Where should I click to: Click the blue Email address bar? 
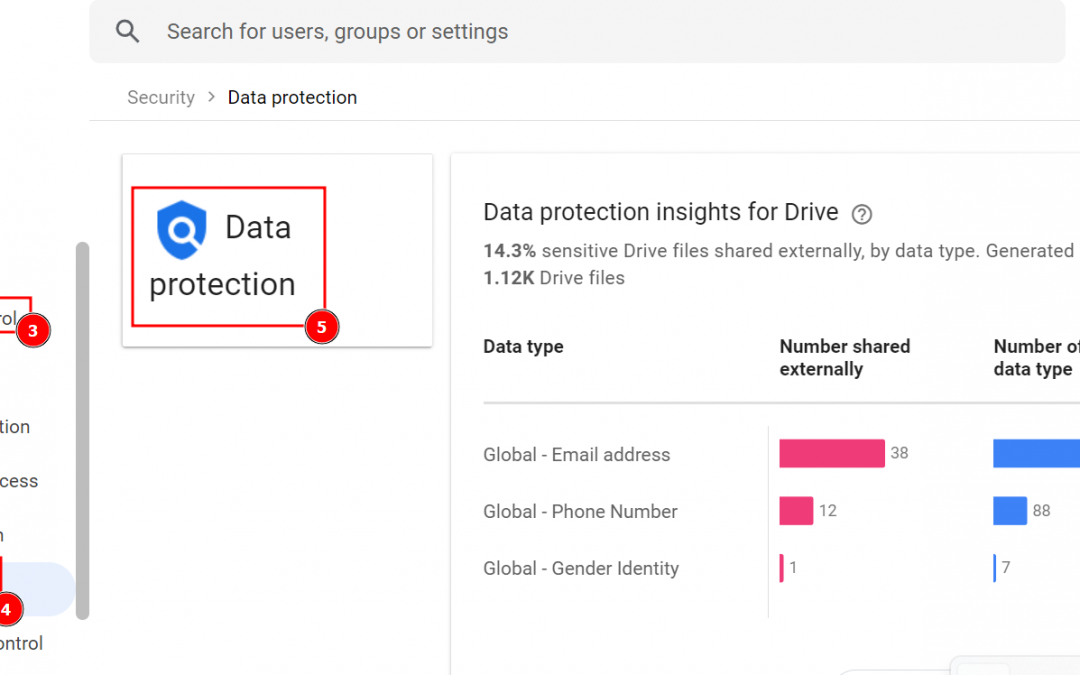1036,453
